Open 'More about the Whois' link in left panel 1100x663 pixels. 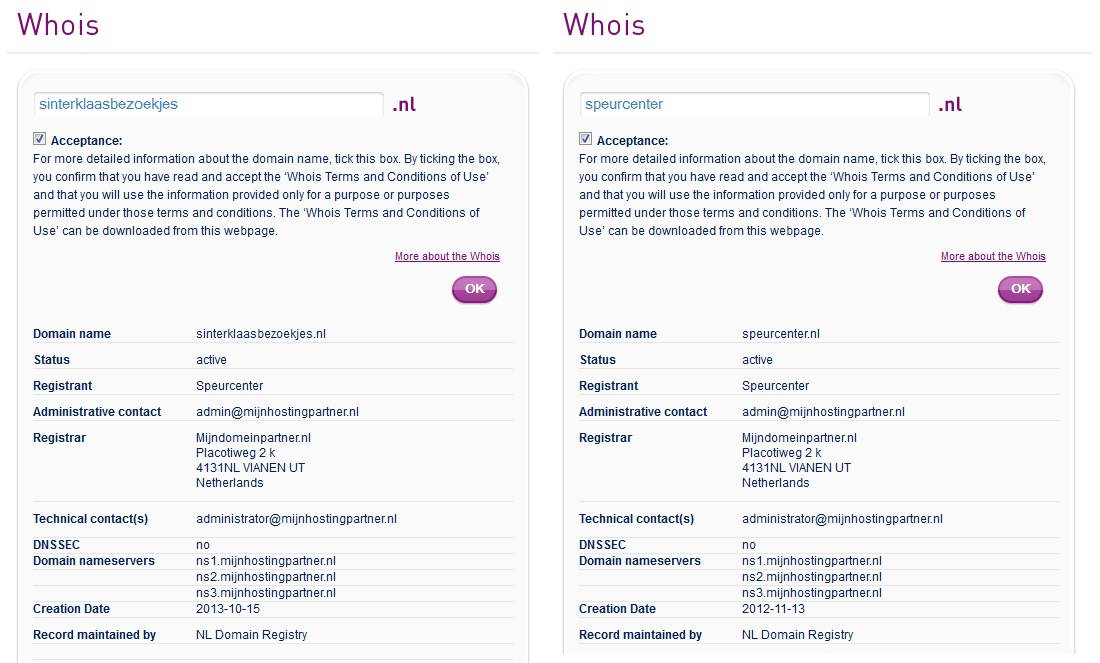pyautogui.click(x=448, y=257)
